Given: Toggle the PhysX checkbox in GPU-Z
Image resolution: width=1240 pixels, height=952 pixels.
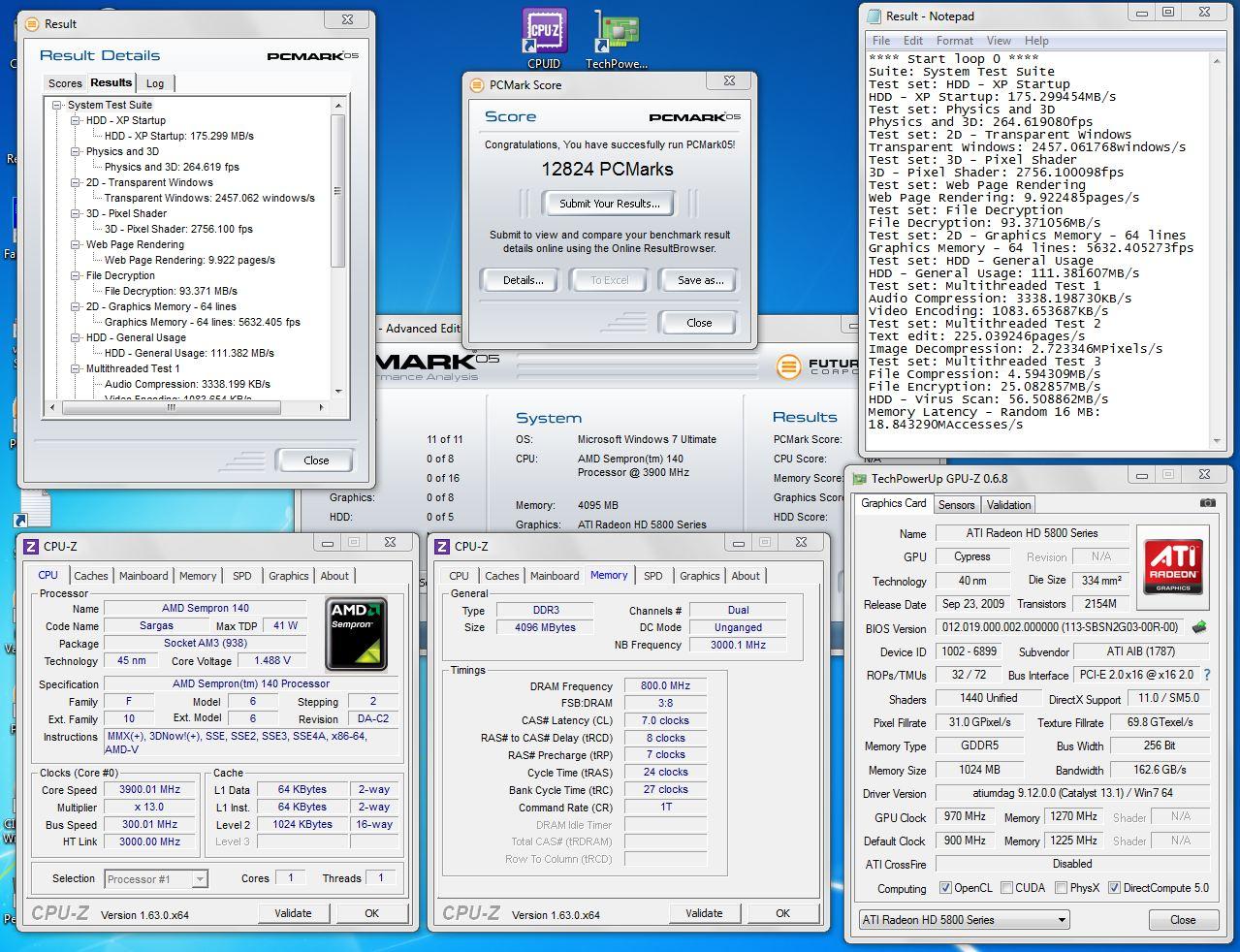Looking at the screenshot, I should click(x=1061, y=888).
